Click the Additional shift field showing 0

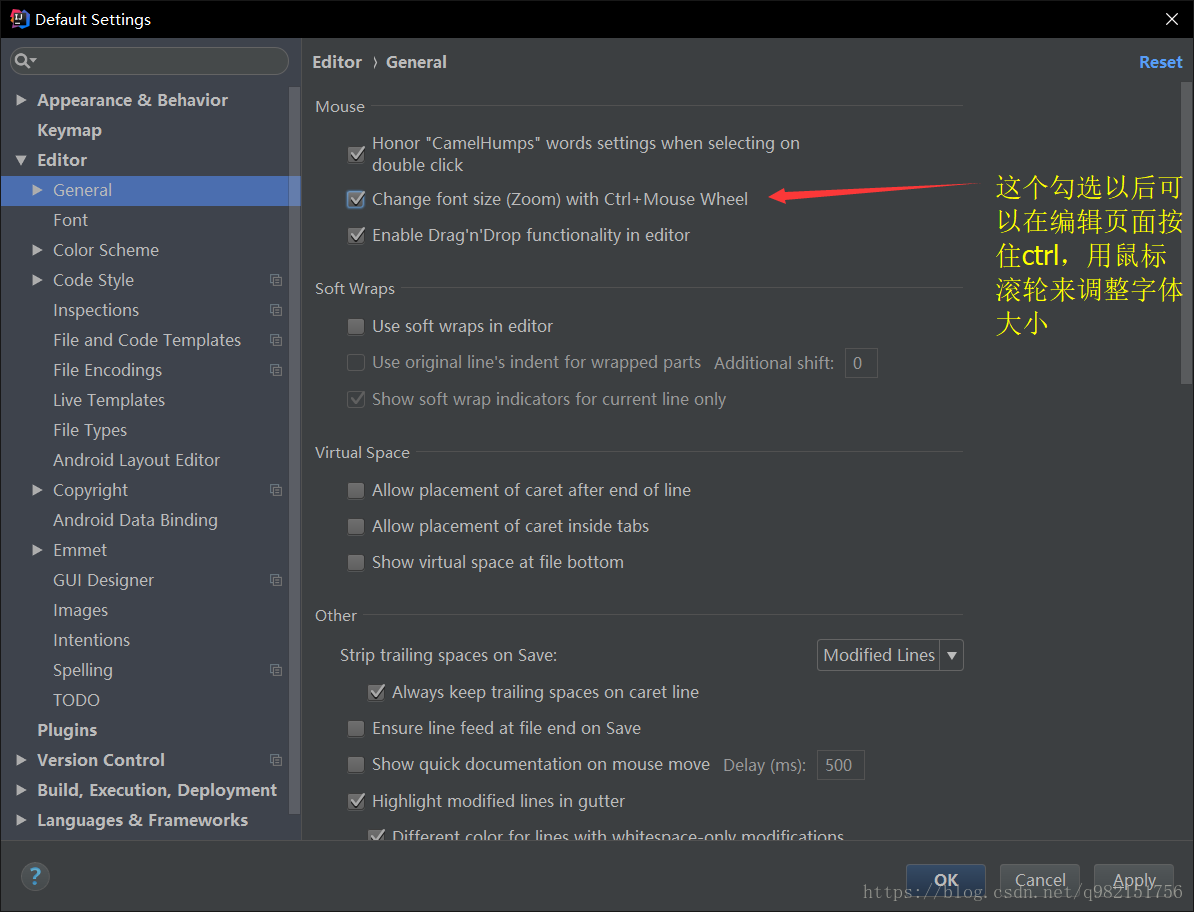(861, 363)
